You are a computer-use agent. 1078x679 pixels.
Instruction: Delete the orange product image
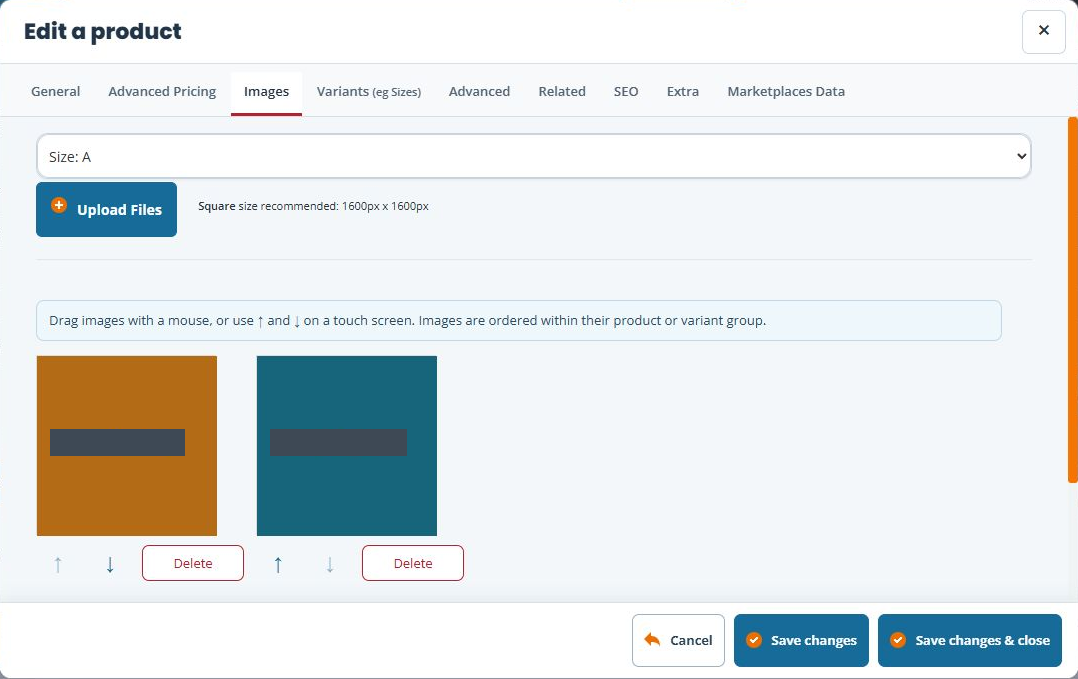(193, 564)
